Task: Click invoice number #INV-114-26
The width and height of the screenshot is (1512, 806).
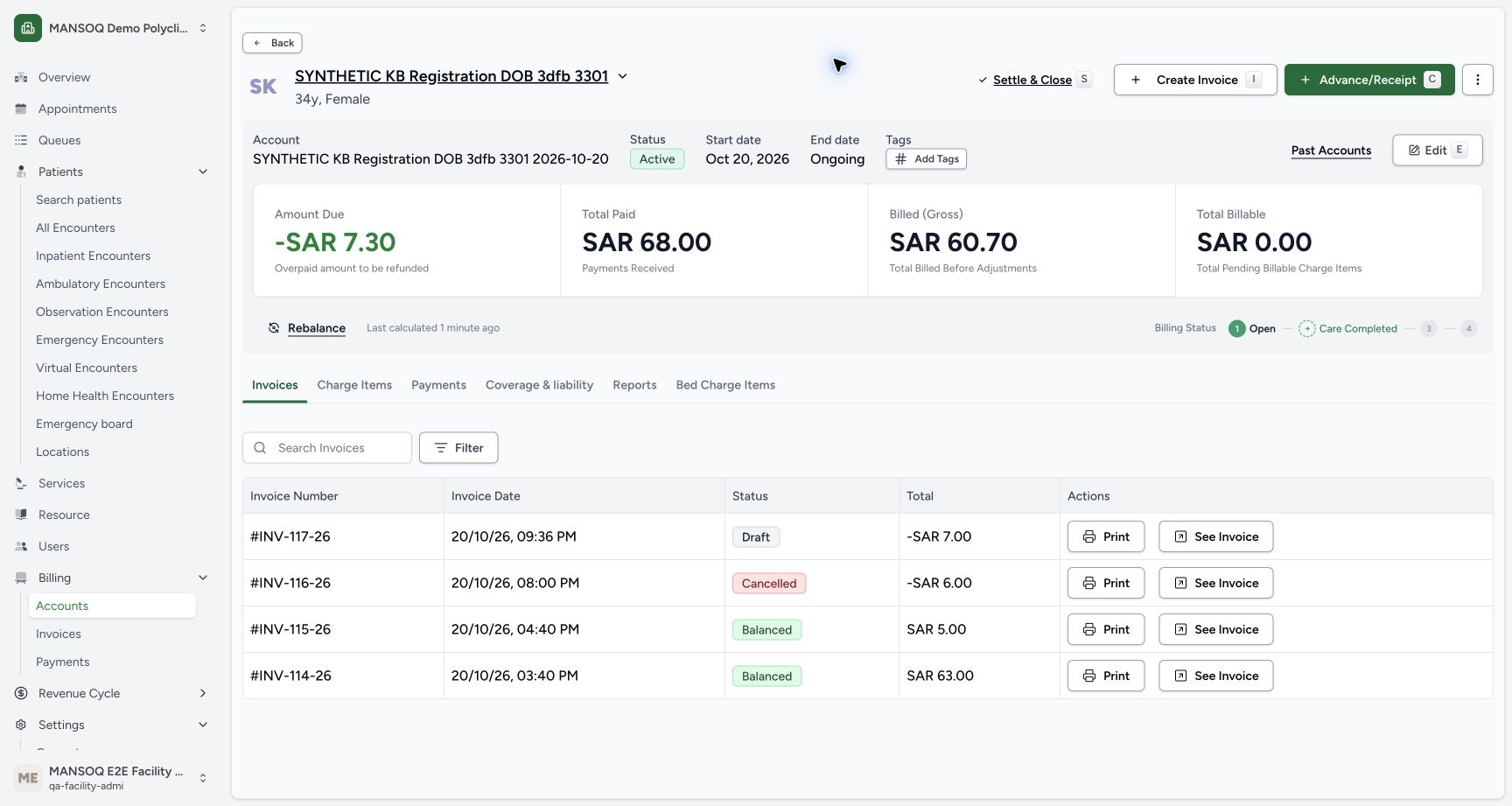Action: (290, 676)
